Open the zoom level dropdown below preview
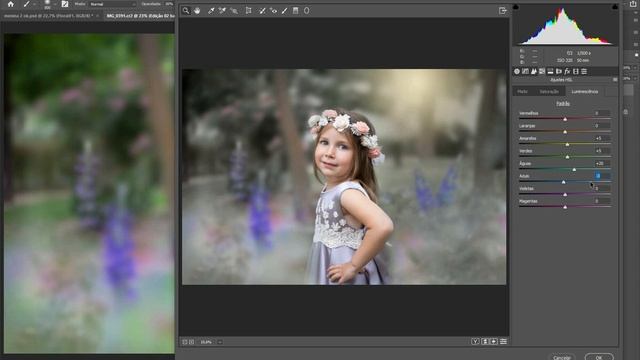 220,342
